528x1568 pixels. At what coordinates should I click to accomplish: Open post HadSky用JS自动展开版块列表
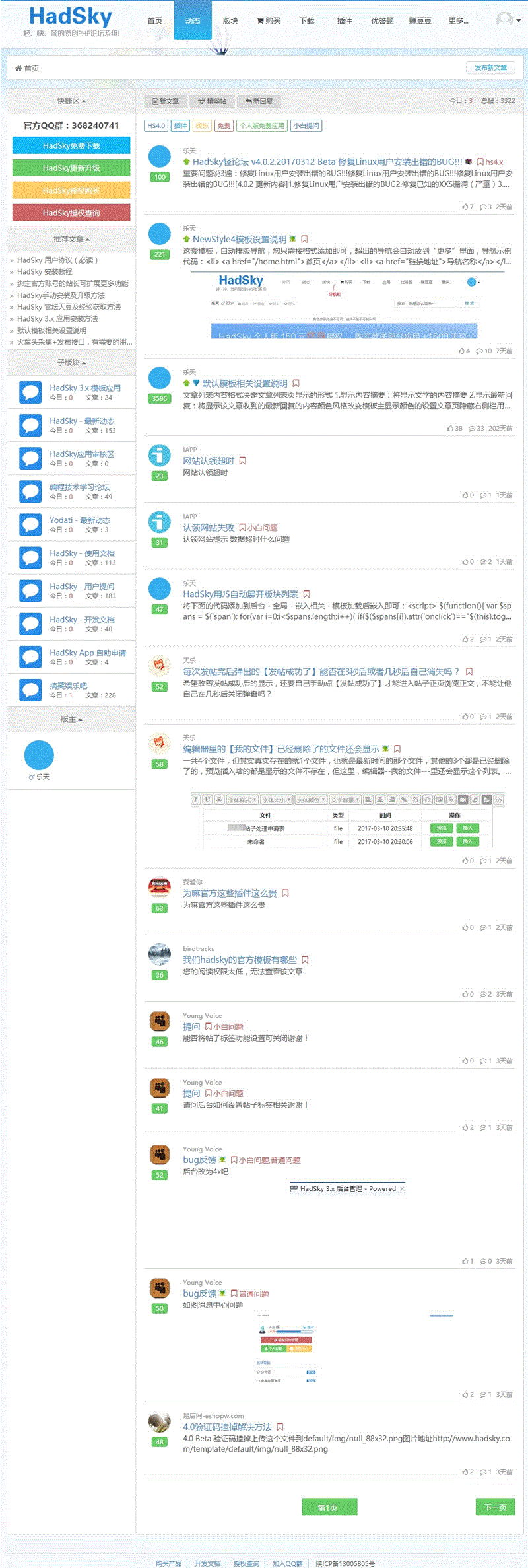point(240,594)
